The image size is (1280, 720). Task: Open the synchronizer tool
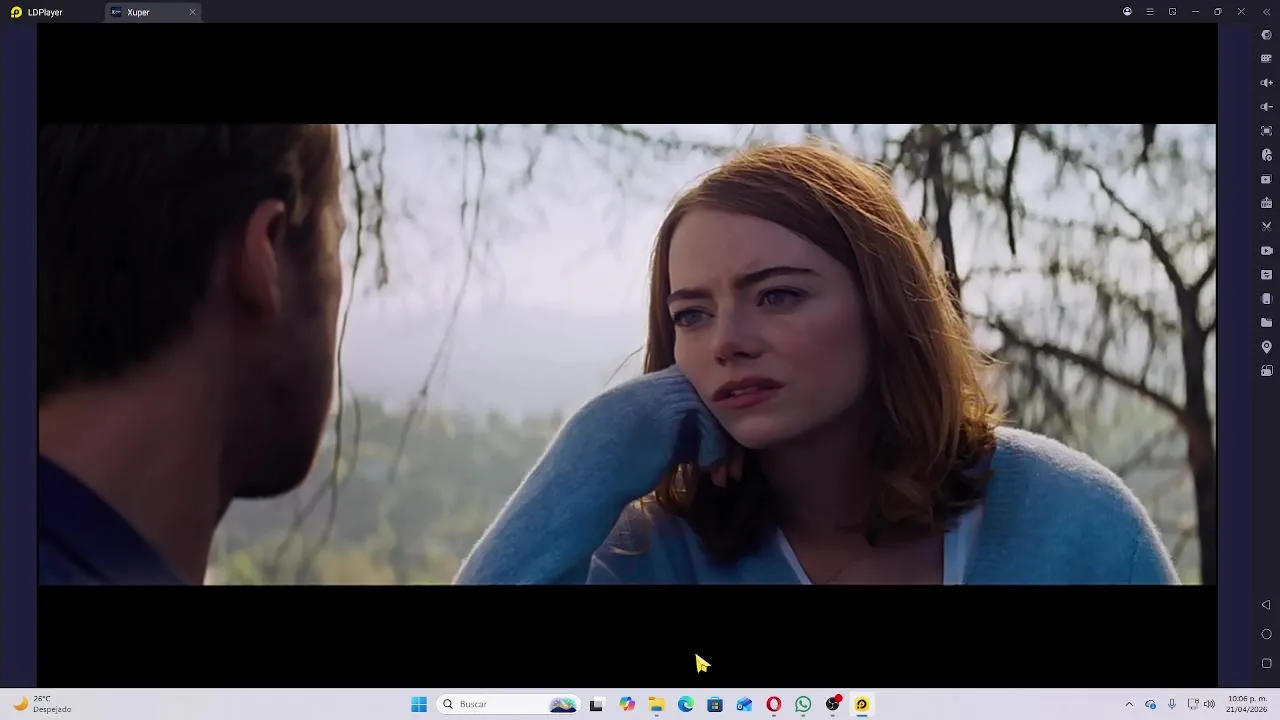[x=1266, y=275]
